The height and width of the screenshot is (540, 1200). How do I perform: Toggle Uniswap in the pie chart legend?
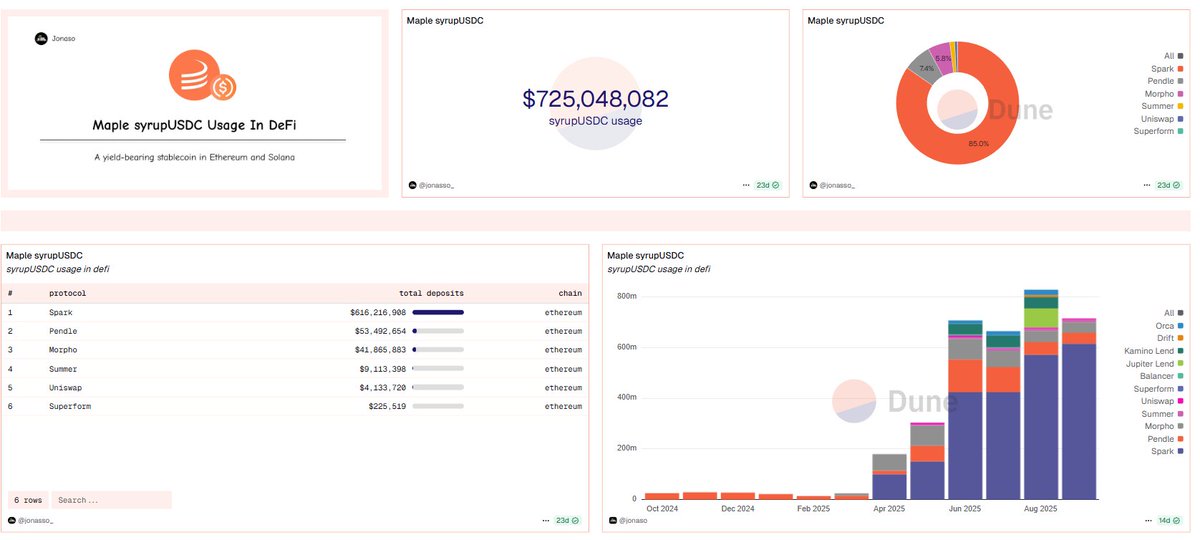[1162, 119]
